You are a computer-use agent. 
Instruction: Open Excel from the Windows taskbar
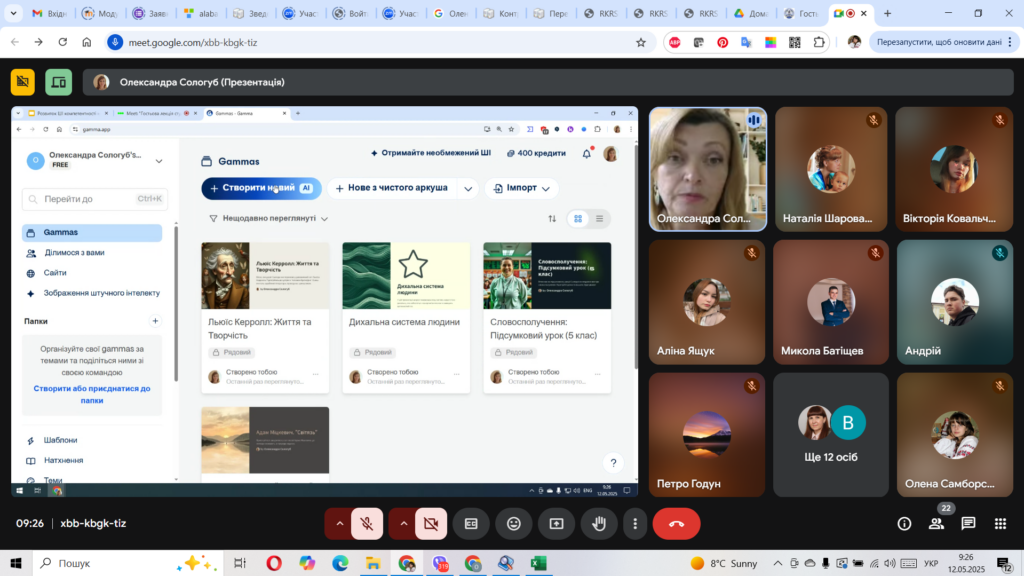click(x=539, y=563)
